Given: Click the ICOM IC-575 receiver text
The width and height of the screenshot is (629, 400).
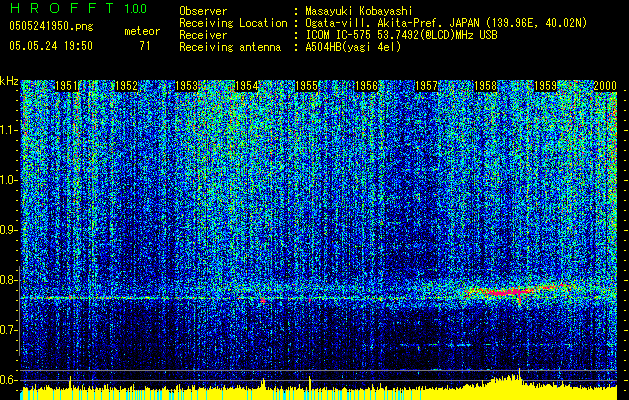Looking at the screenshot, I should coord(401,35).
